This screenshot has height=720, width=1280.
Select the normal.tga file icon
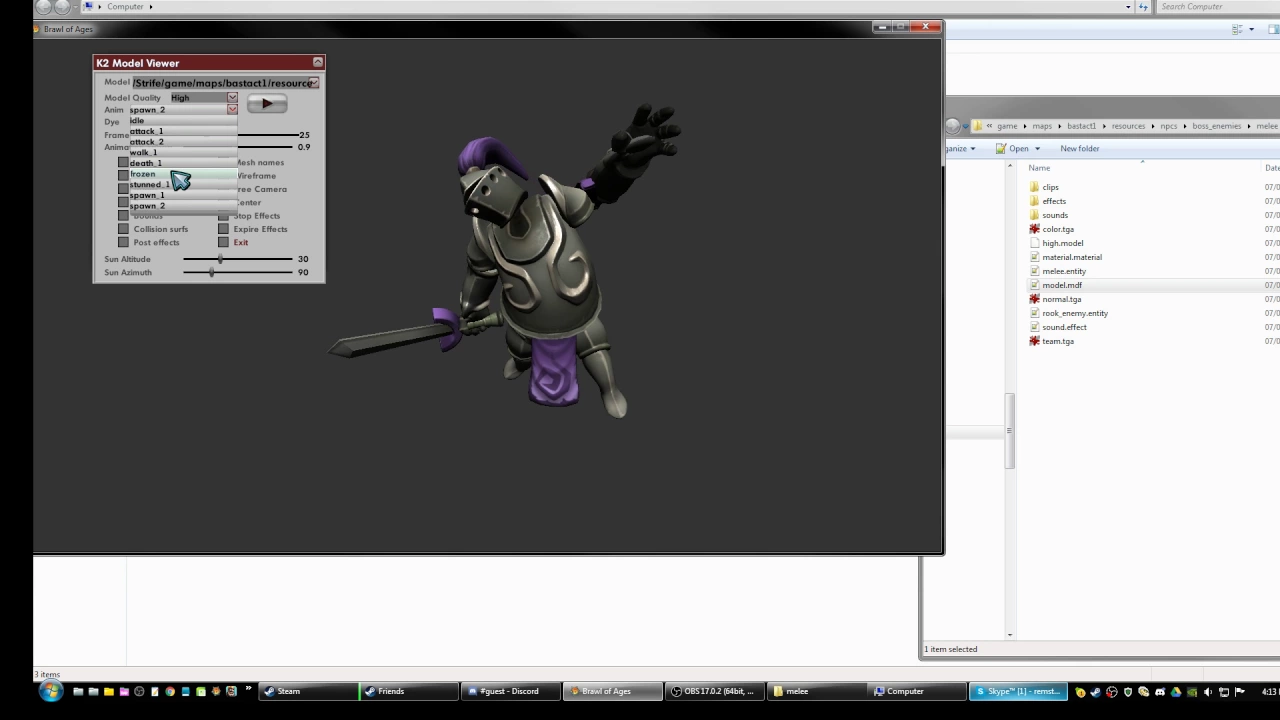point(1035,299)
